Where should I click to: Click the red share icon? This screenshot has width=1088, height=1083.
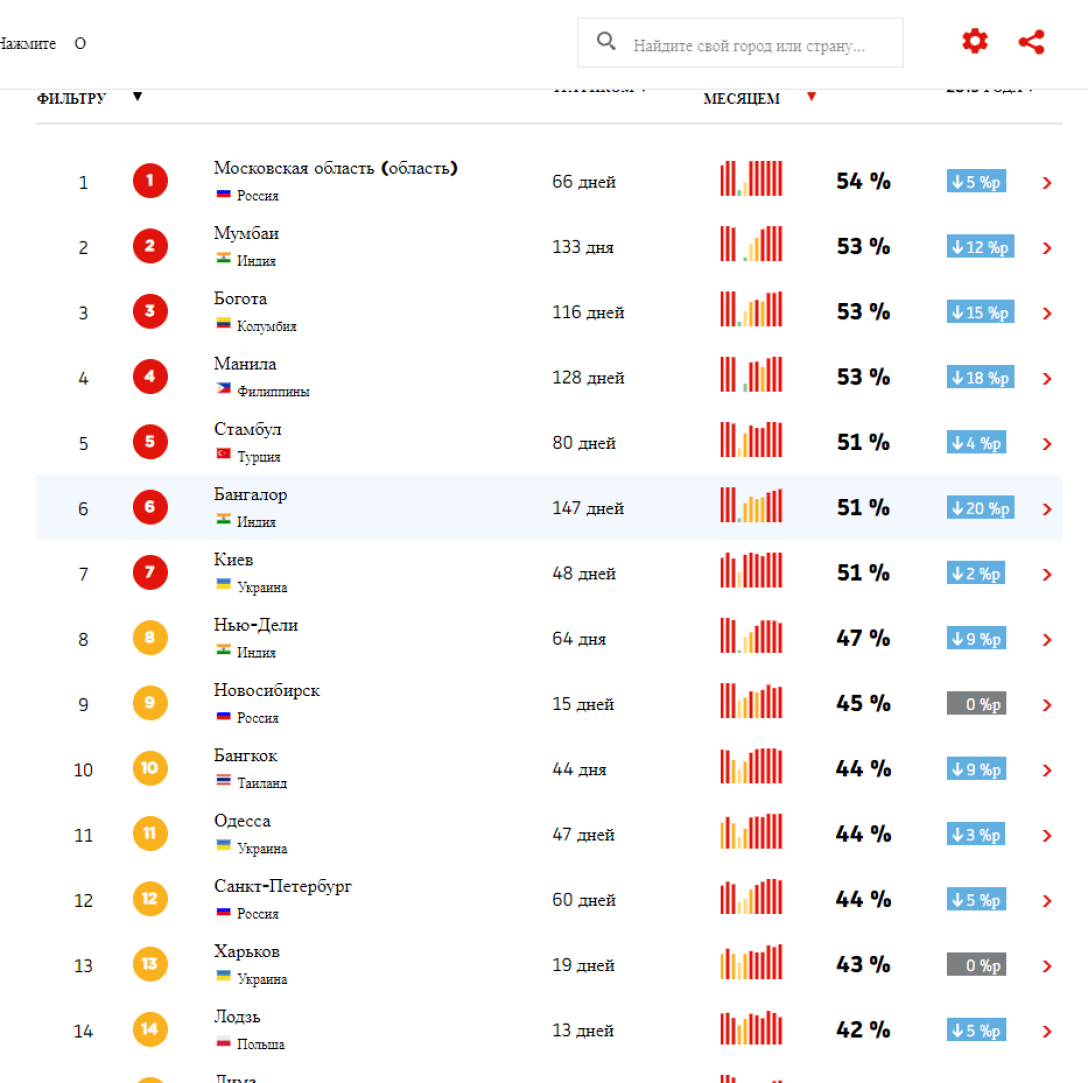[x=1031, y=41]
